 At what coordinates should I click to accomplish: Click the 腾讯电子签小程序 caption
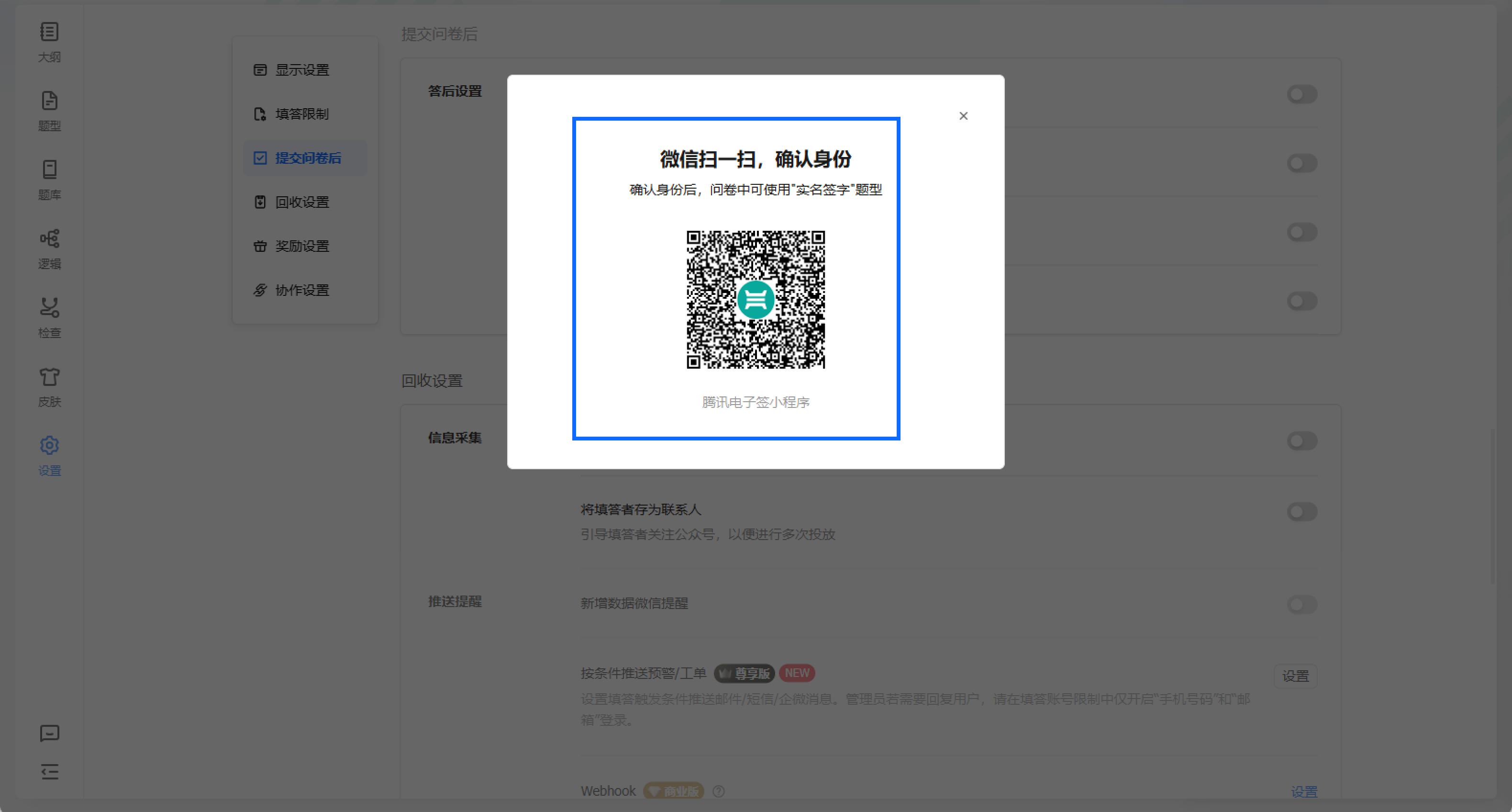pyautogui.click(x=756, y=402)
